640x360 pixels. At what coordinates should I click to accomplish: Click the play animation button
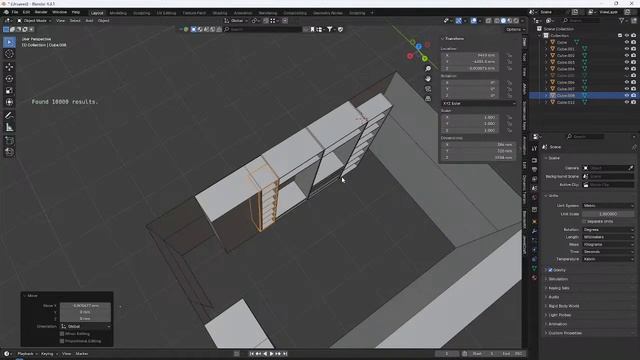(271, 353)
